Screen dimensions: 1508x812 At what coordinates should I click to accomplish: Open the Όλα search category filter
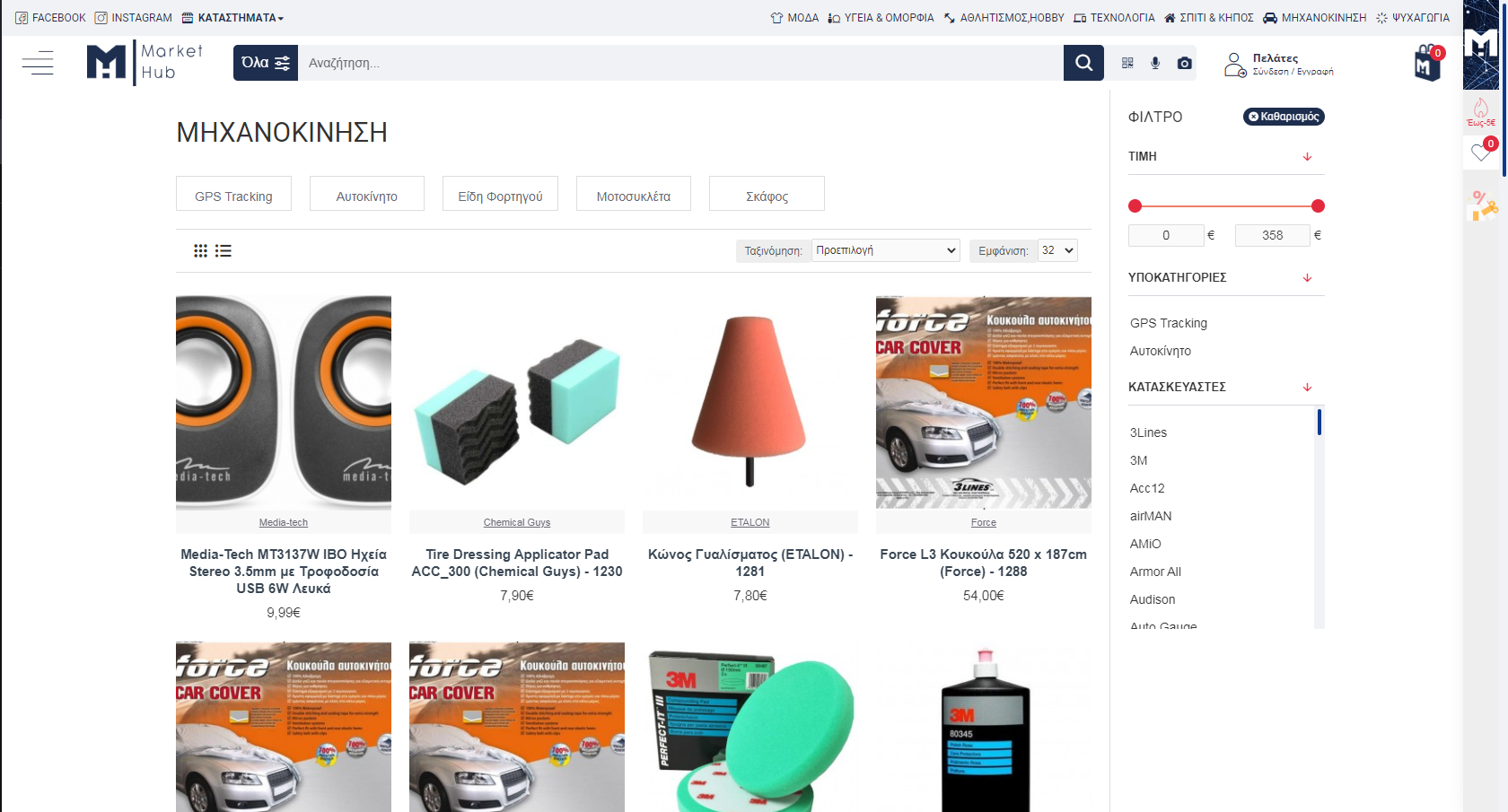(266, 63)
